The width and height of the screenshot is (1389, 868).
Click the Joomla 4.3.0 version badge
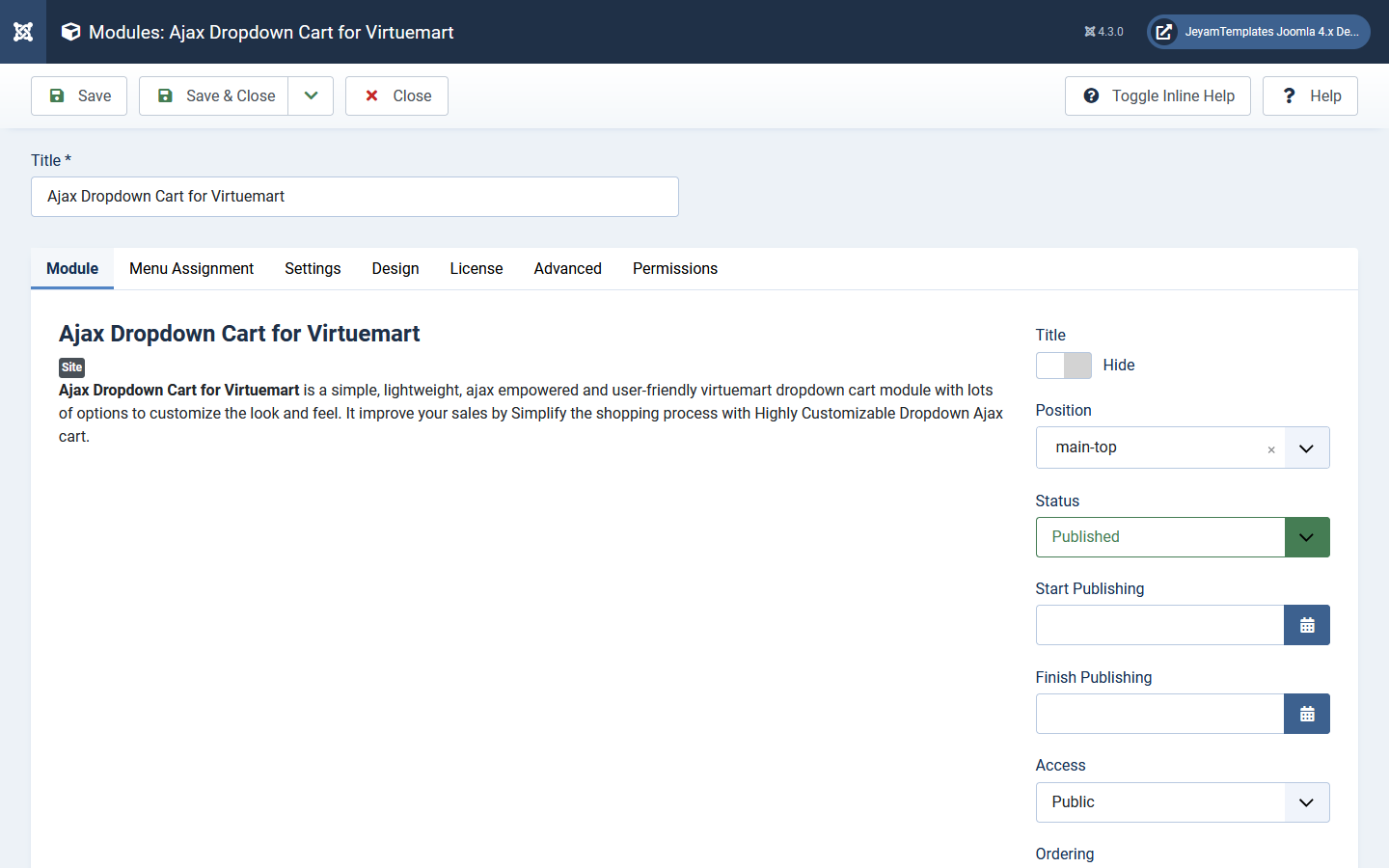(x=1103, y=32)
